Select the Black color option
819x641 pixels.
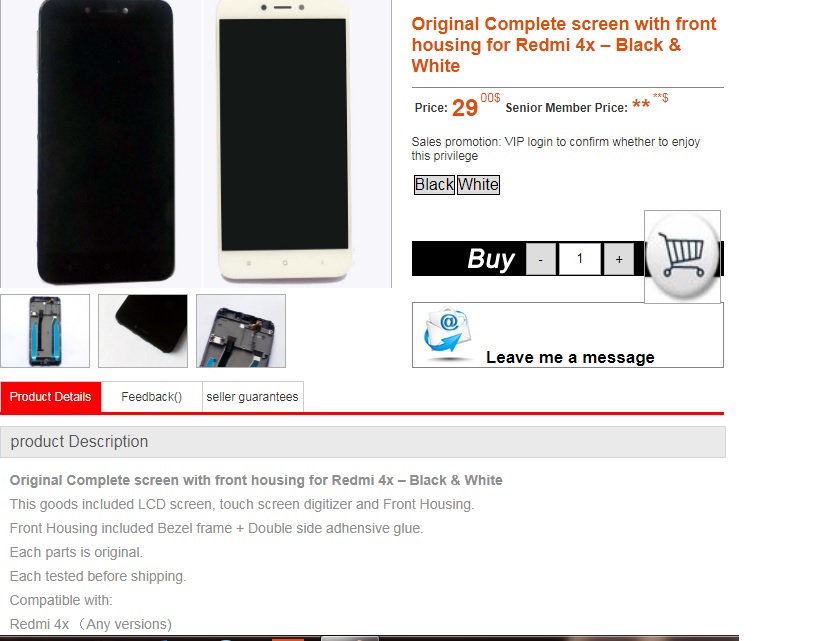tap(434, 184)
